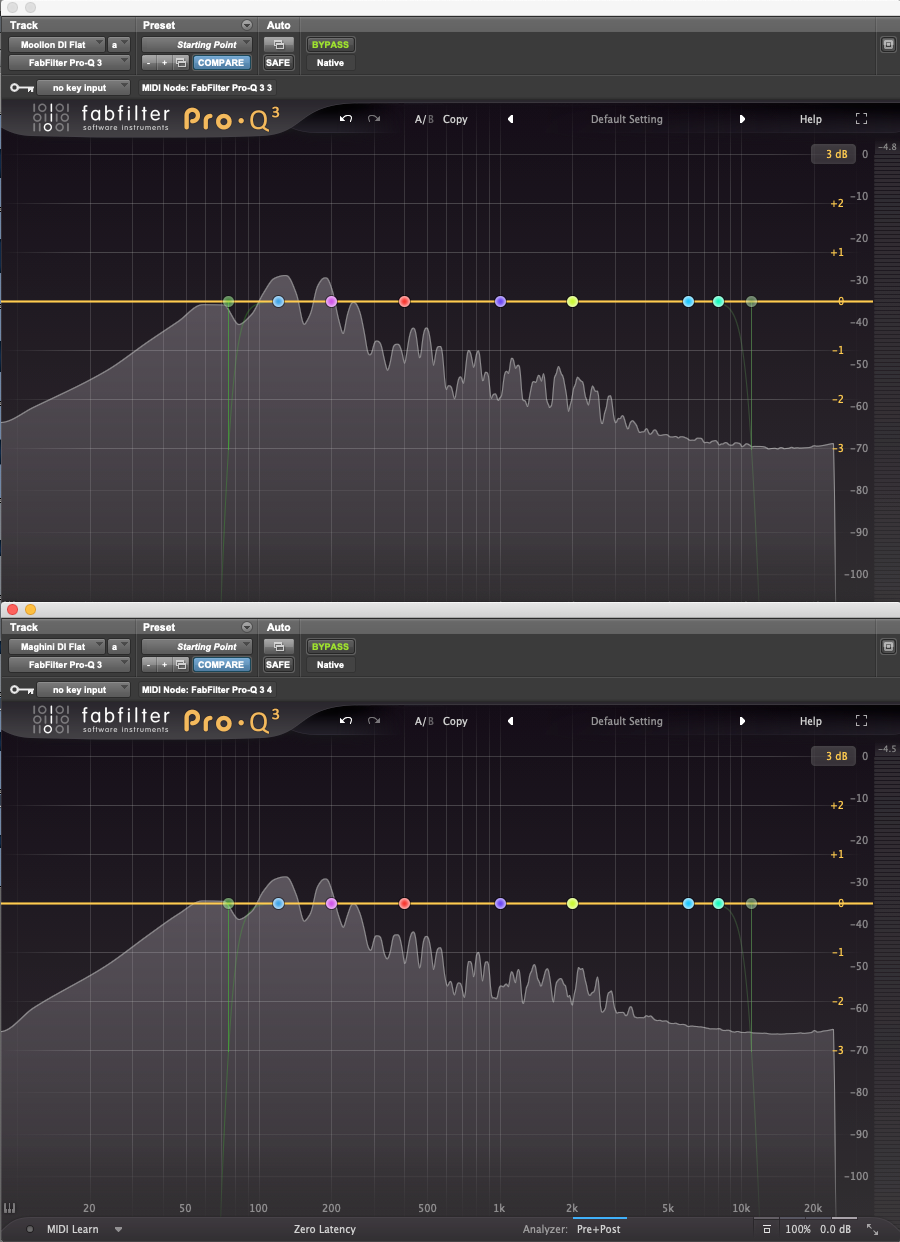Click preset plus button in Moollon window
Viewport: 900px width, 1242px height.
(164, 63)
